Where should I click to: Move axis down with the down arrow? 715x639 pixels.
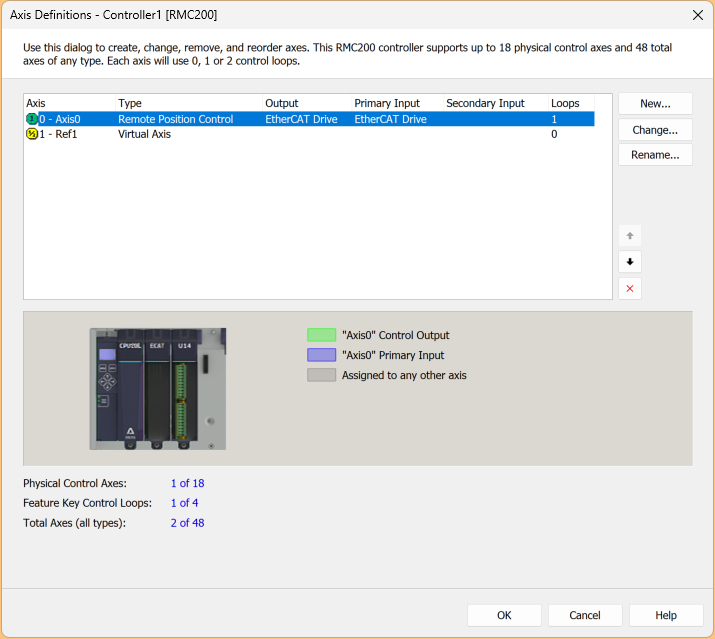click(630, 262)
